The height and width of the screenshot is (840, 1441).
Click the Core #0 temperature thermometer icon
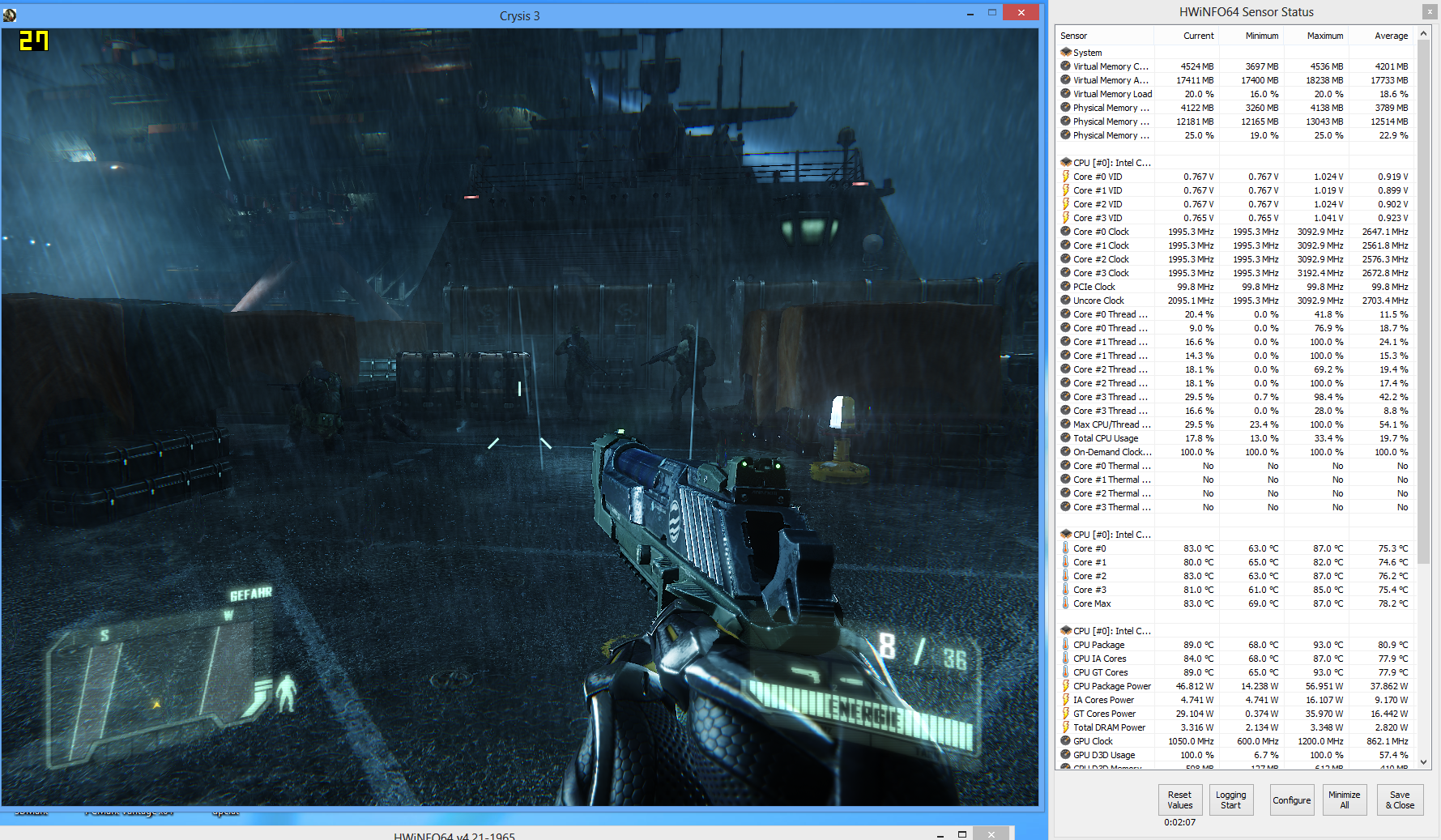[x=1066, y=548]
